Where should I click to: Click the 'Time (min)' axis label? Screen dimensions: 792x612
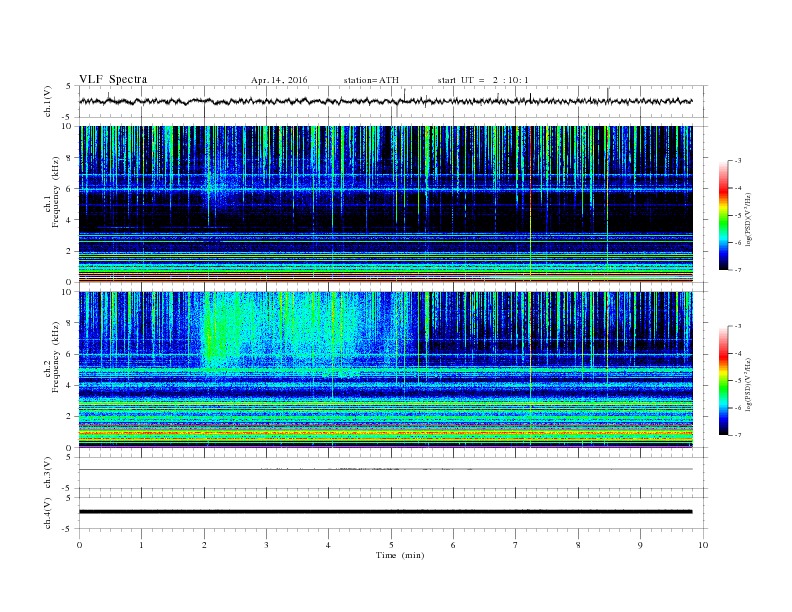[400, 555]
